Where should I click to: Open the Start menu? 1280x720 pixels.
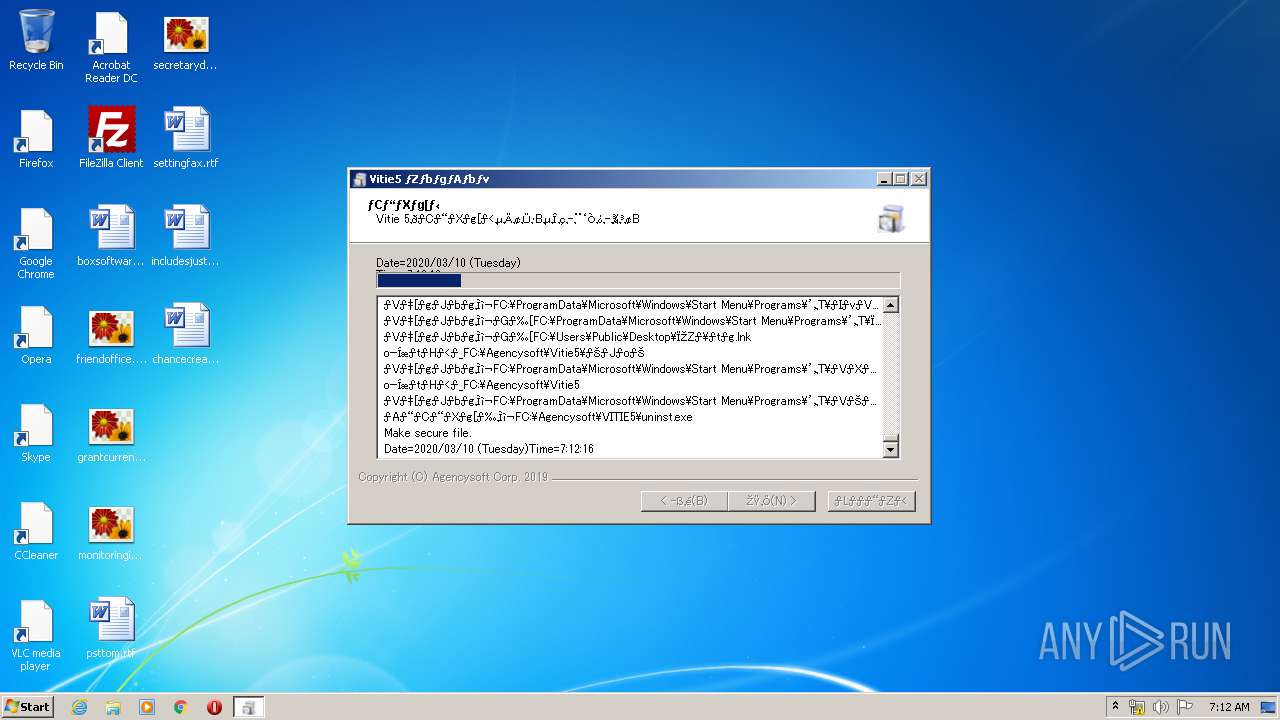point(27,707)
